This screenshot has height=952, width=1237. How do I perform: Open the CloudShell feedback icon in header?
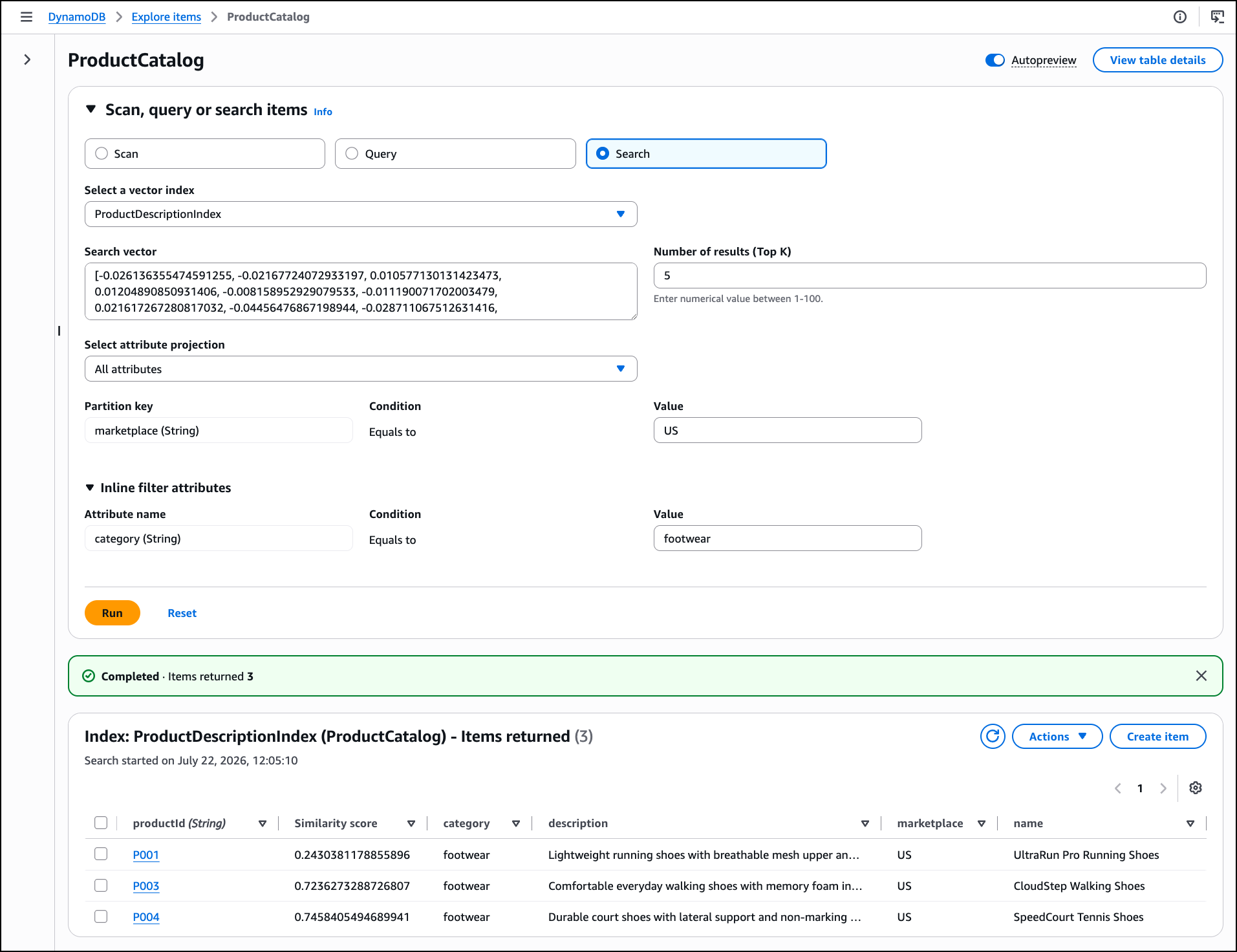point(1218,17)
